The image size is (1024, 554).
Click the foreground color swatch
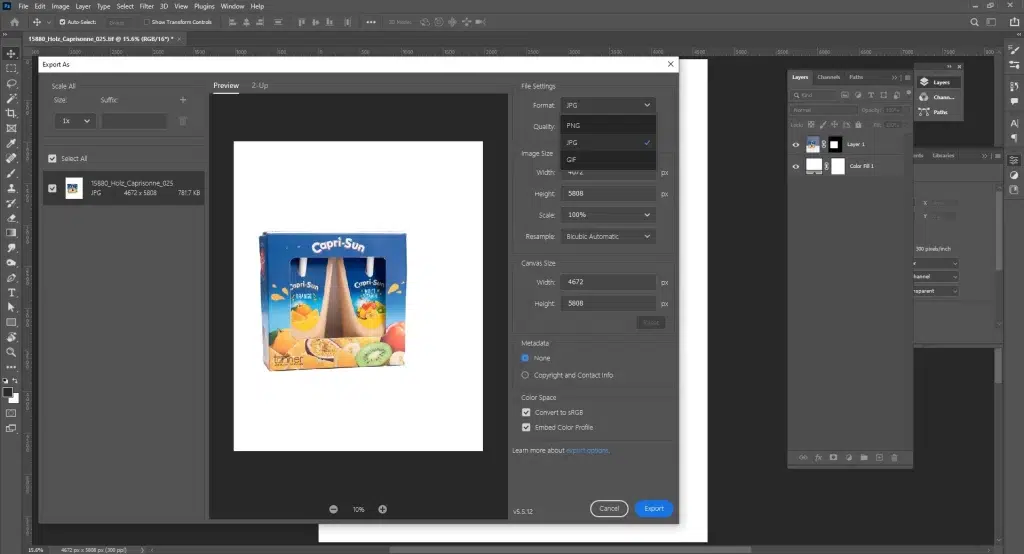tap(8, 393)
